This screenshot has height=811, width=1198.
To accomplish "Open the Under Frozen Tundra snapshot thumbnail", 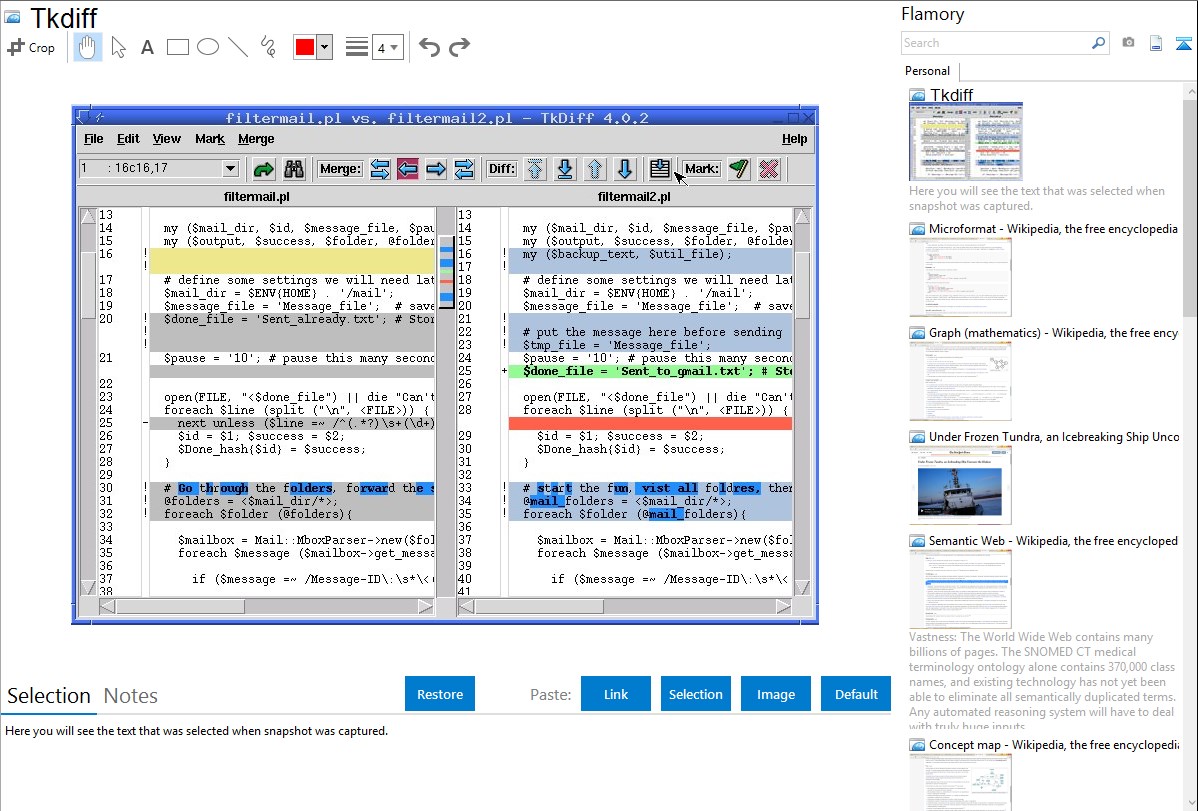I will [x=960, y=485].
